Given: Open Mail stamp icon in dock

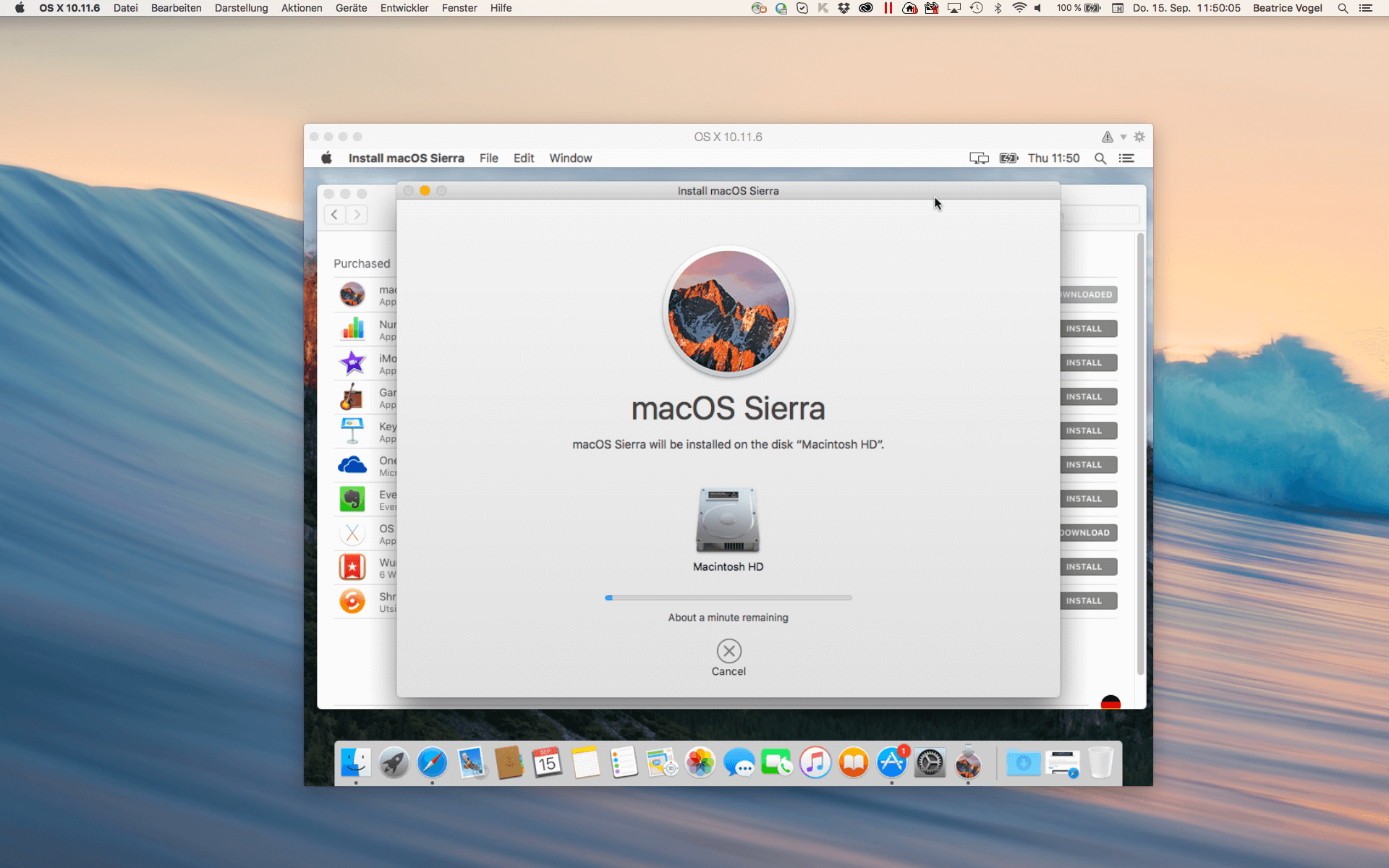Looking at the screenshot, I should [471, 762].
